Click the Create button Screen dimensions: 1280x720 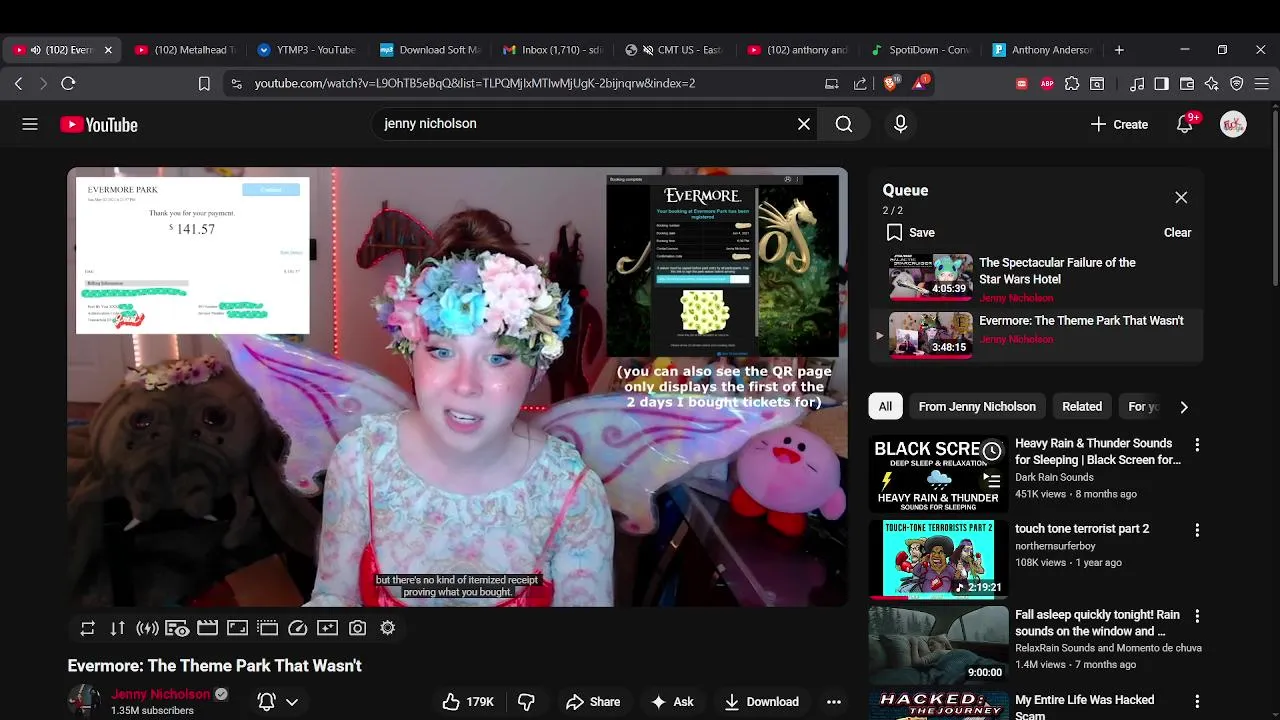coord(1119,125)
